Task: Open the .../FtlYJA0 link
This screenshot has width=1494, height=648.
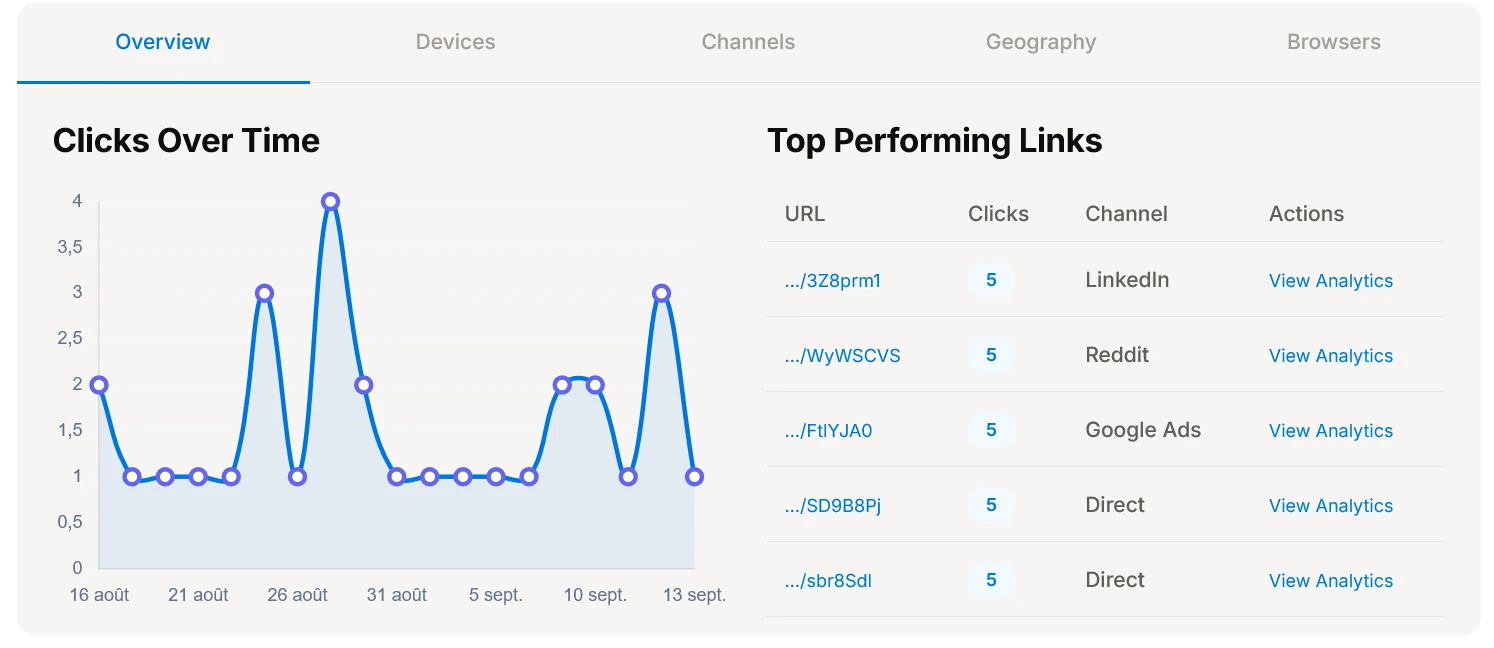Action: (829, 431)
